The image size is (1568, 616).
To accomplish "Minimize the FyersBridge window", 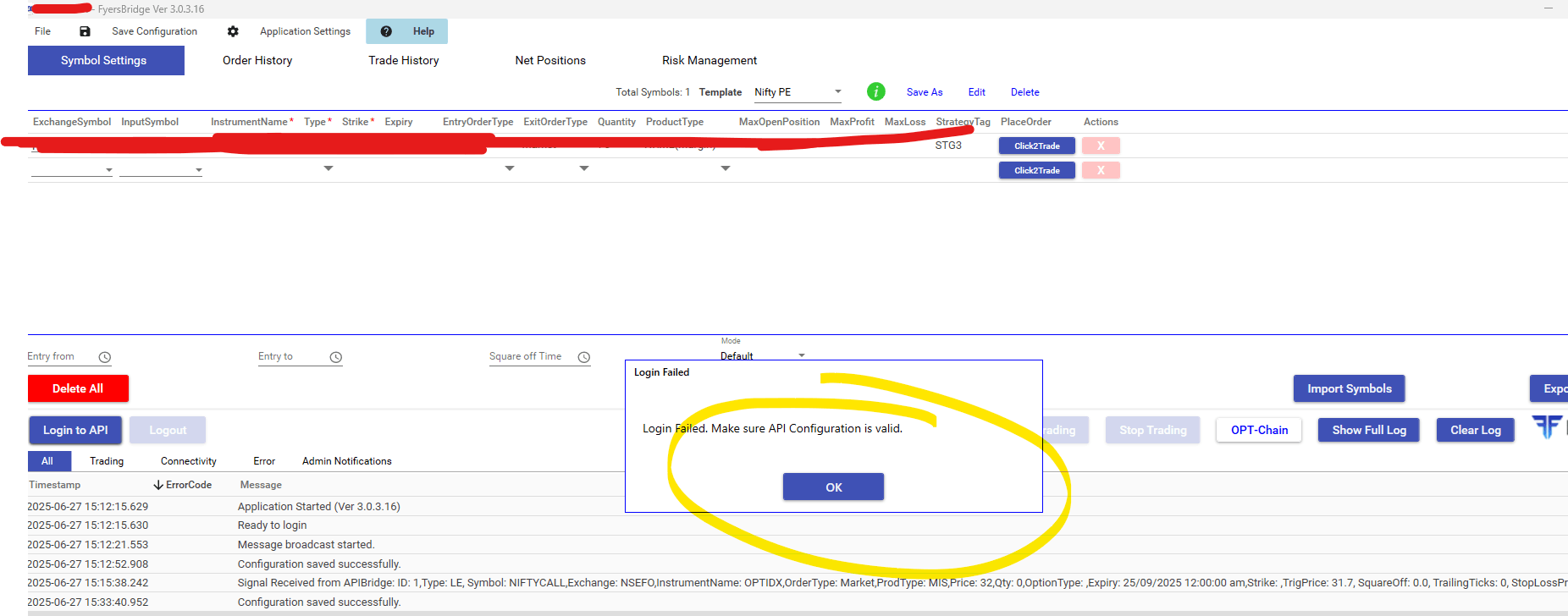I will (x=1549, y=8).
